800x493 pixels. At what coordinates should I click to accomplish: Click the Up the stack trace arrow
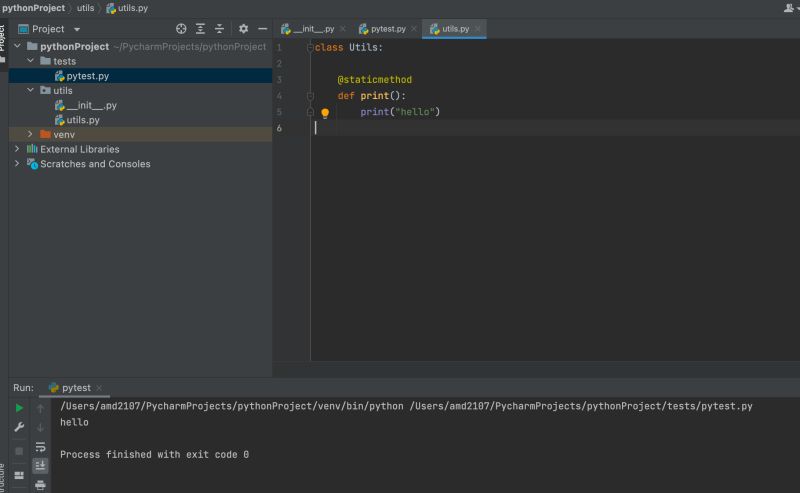[x=40, y=408]
